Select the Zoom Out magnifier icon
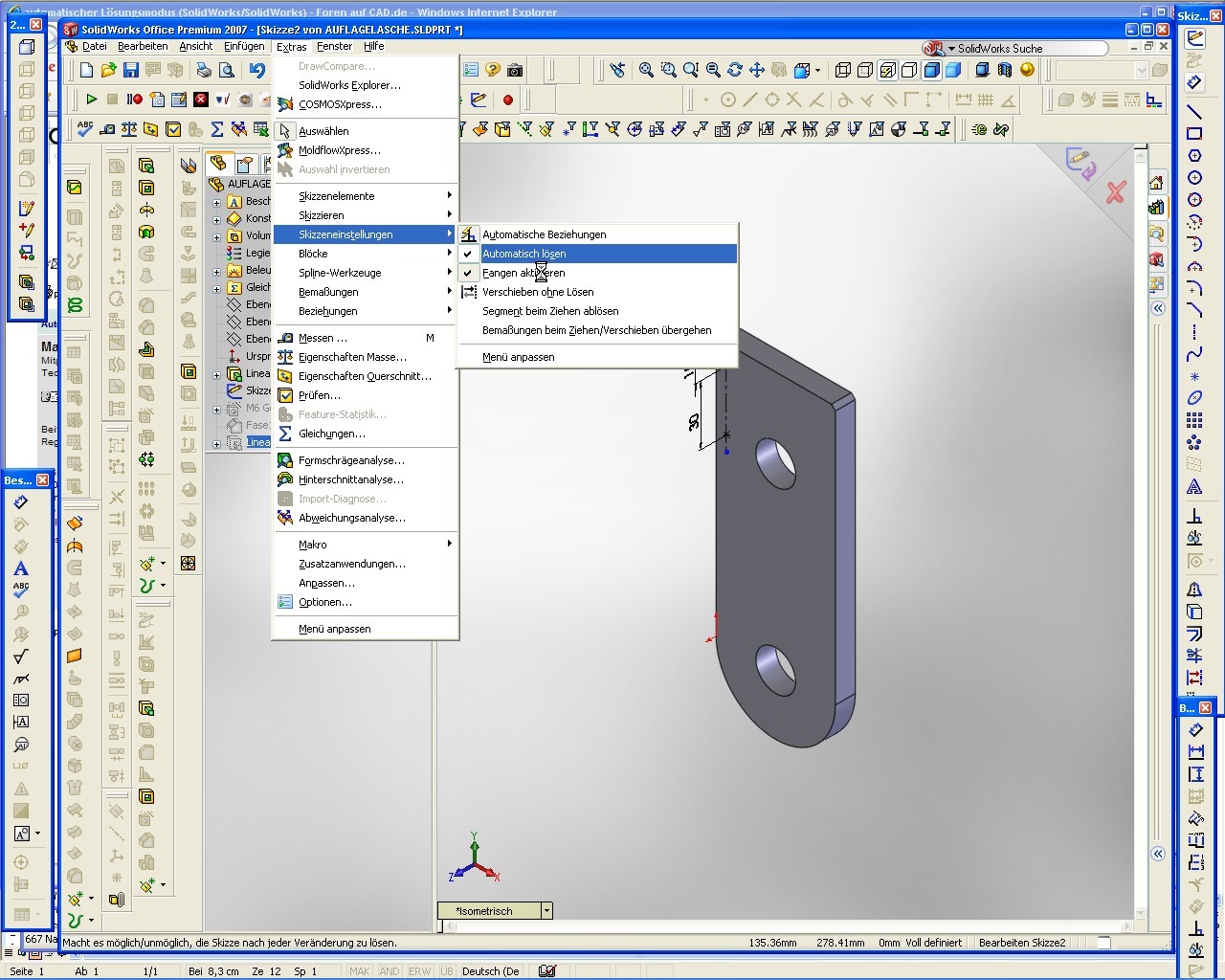Image resolution: width=1225 pixels, height=980 pixels. pos(713,70)
